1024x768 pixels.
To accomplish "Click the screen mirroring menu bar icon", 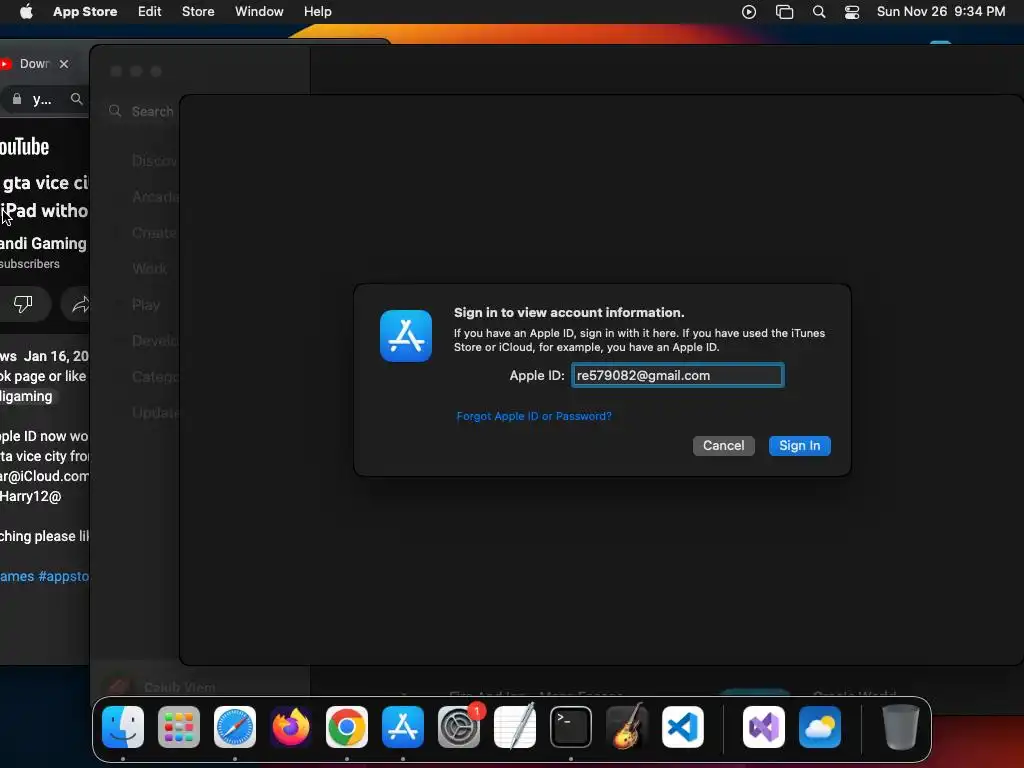I will point(784,12).
